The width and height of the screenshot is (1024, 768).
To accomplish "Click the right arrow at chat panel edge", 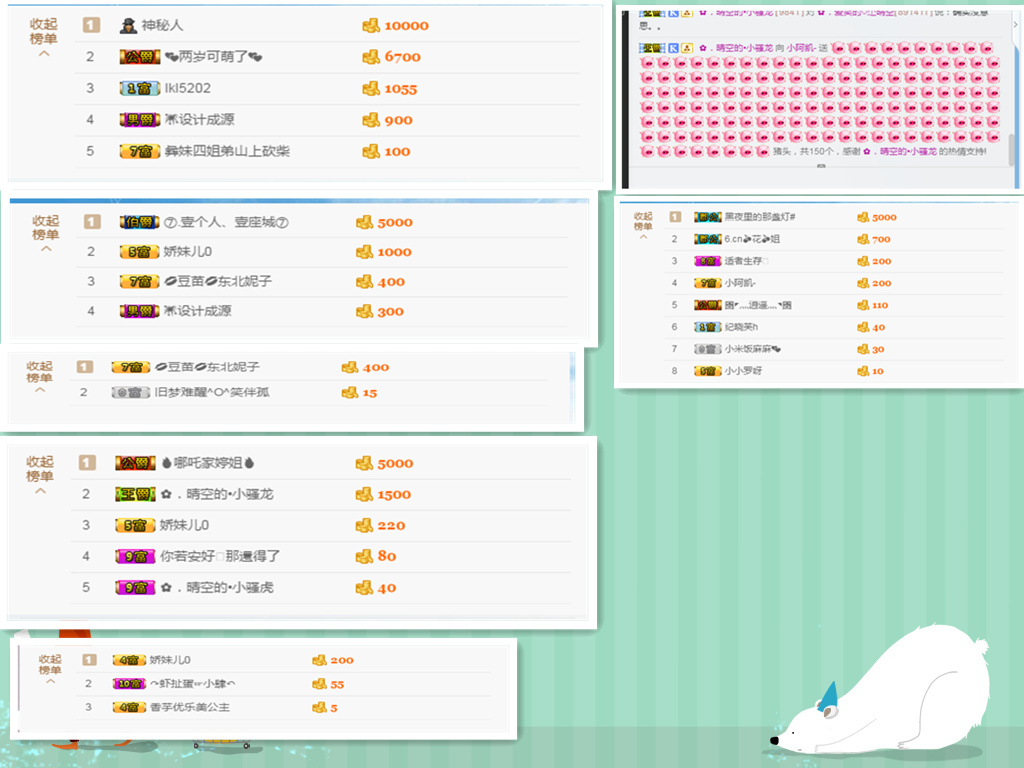I will tap(1016, 25).
